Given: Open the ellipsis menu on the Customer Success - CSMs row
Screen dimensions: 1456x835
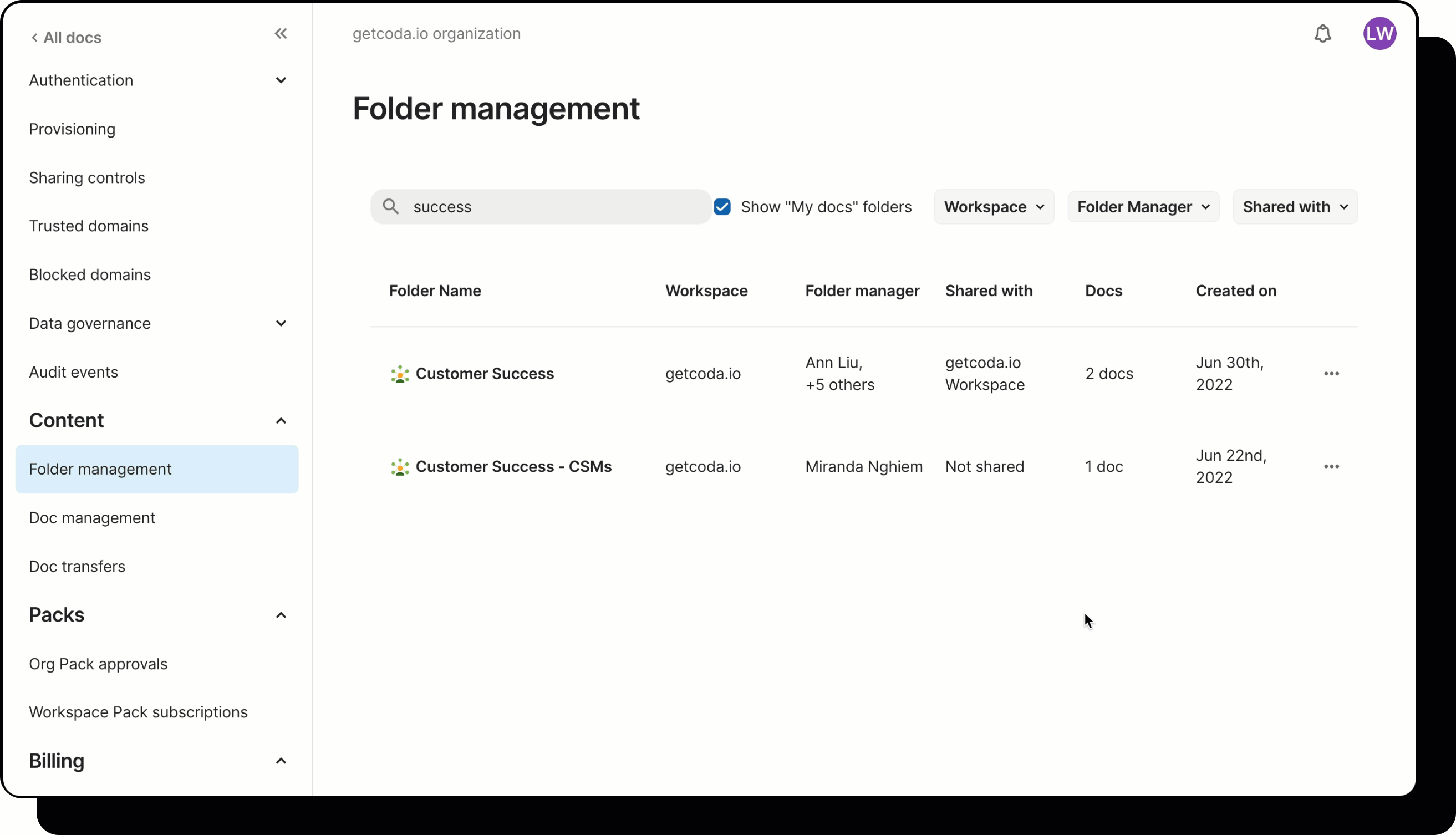Looking at the screenshot, I should [x=1332, y=467].
